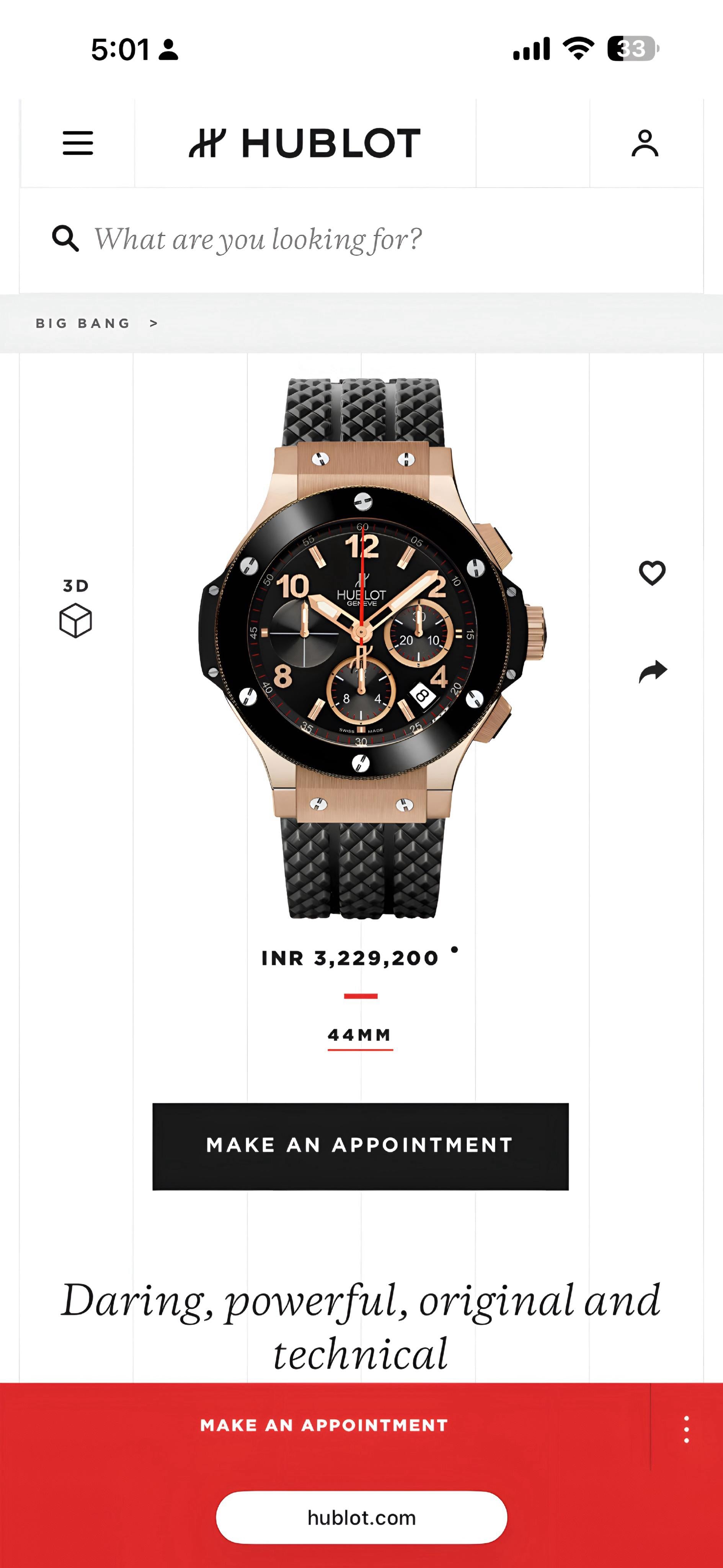The height and width of the screenshot is (1568, 723).
Task: Tap the Wi-Fi status icon
Action: (x=579, y=48)
